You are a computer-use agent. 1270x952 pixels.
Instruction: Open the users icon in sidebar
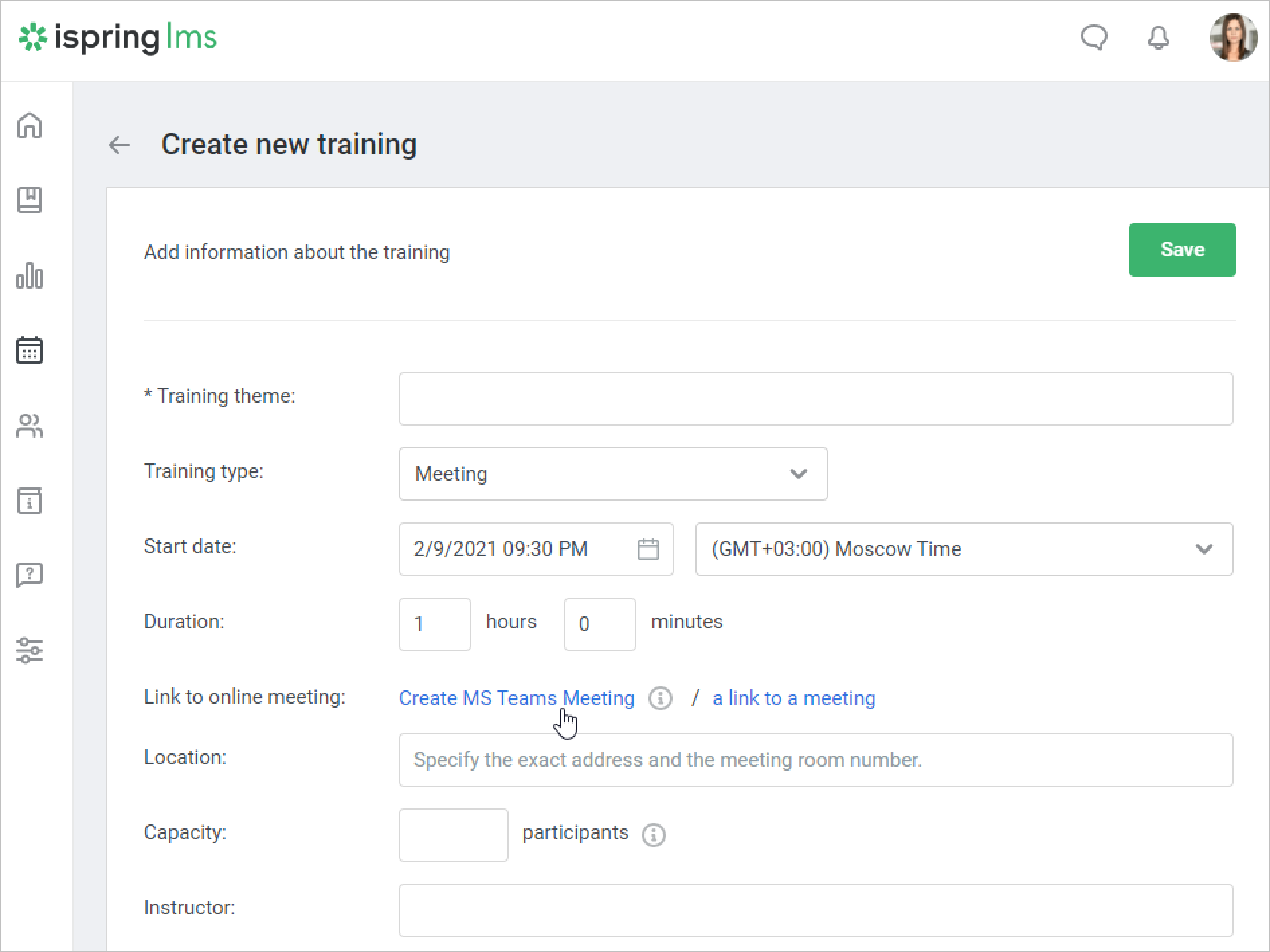(30, 426)
